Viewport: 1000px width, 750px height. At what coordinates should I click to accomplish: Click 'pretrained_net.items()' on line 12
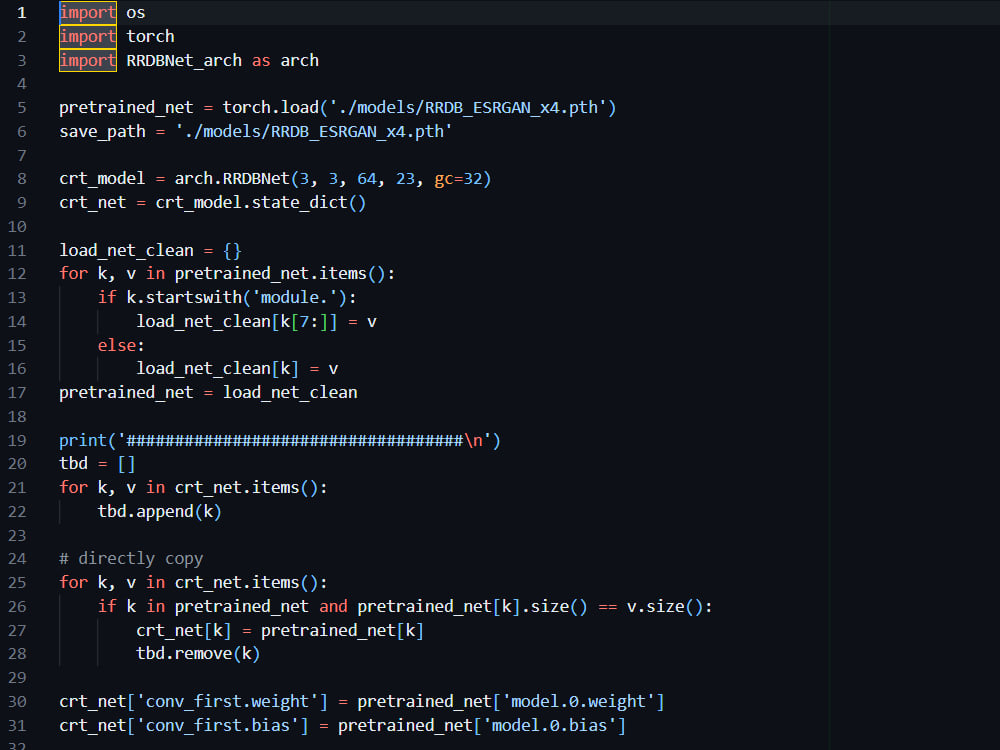[280, 274]
